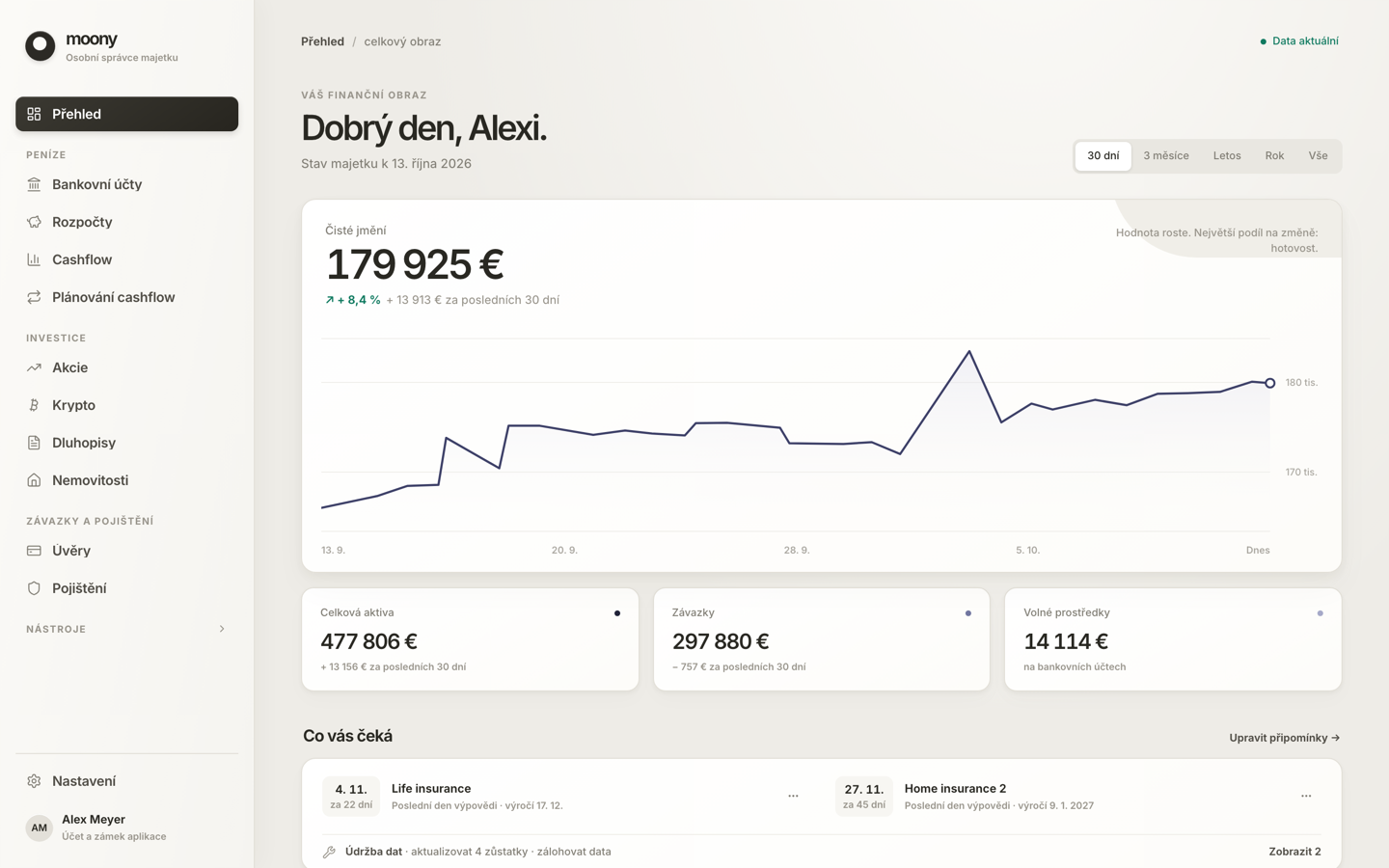Open the Alex Meyer account entry
This screenshot has width=1389, height=868.
tap(127, 827)
